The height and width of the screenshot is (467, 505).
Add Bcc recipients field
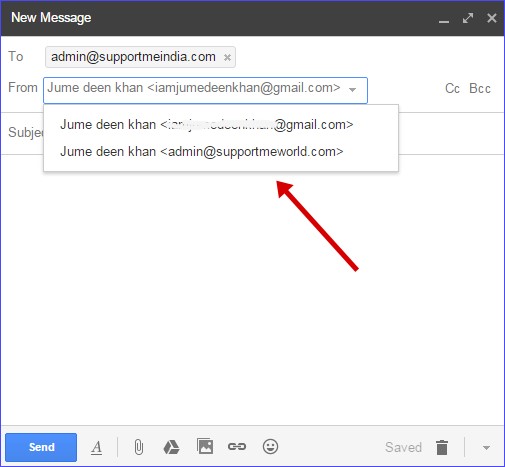point(480,88)
